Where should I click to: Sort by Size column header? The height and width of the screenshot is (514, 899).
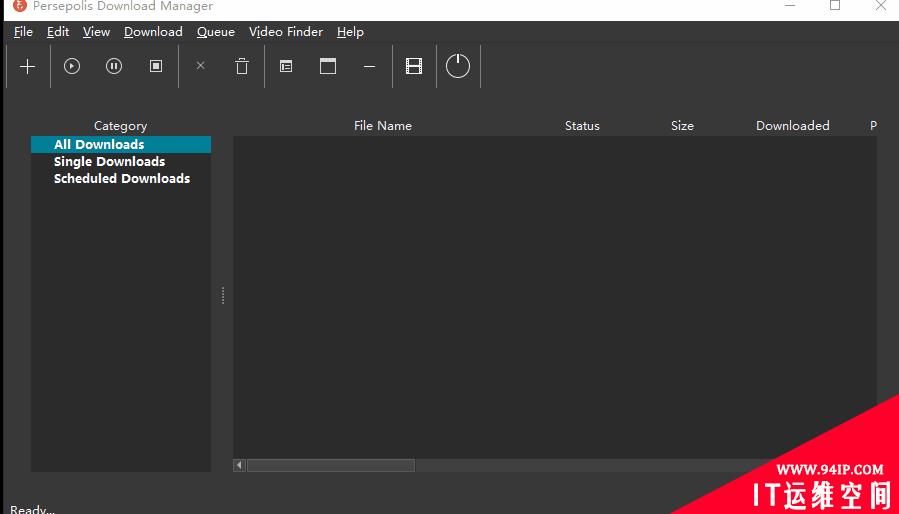pos(682,126)
